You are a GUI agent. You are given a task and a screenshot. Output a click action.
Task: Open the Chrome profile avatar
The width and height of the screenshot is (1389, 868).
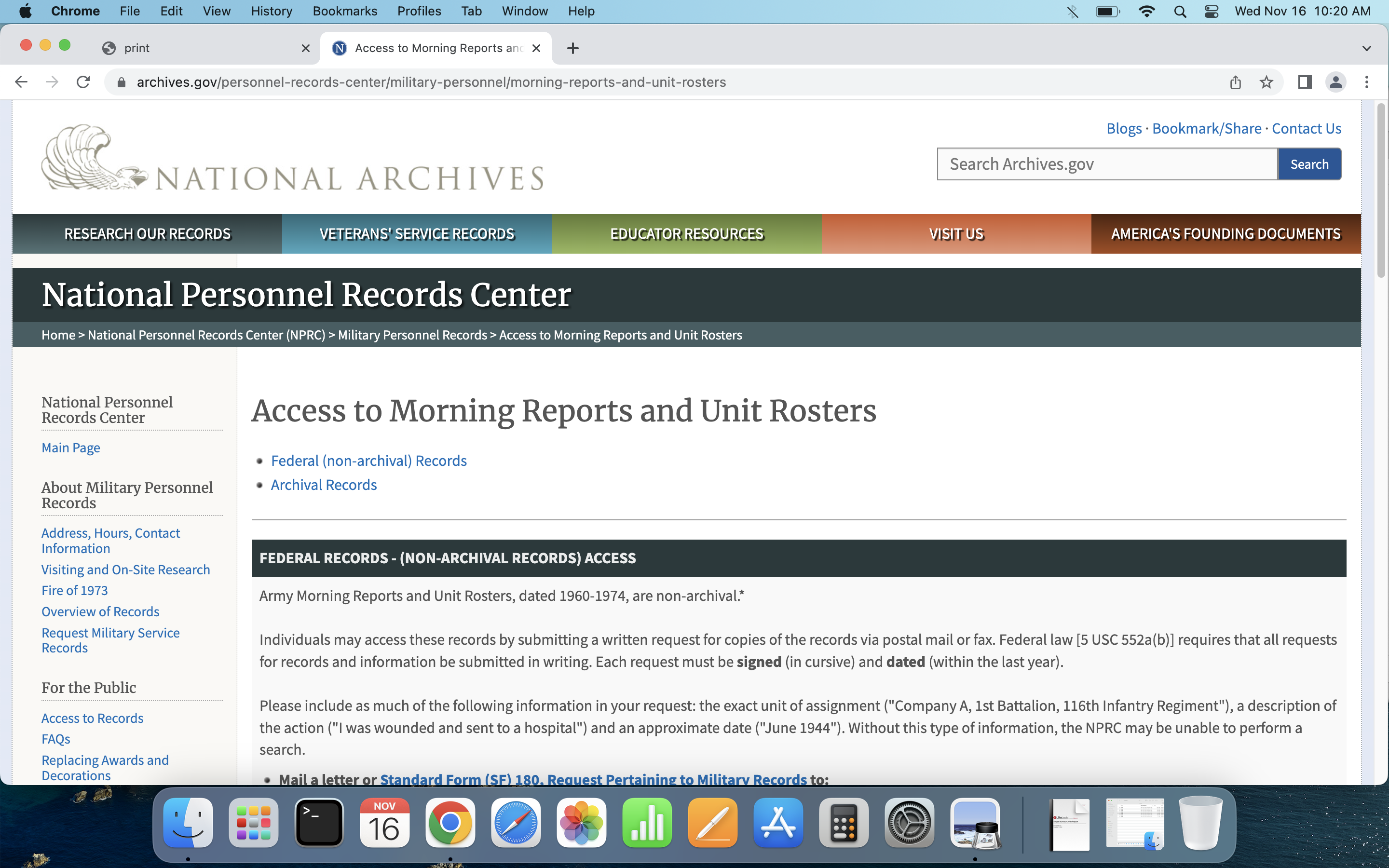tap(1335, 82)
